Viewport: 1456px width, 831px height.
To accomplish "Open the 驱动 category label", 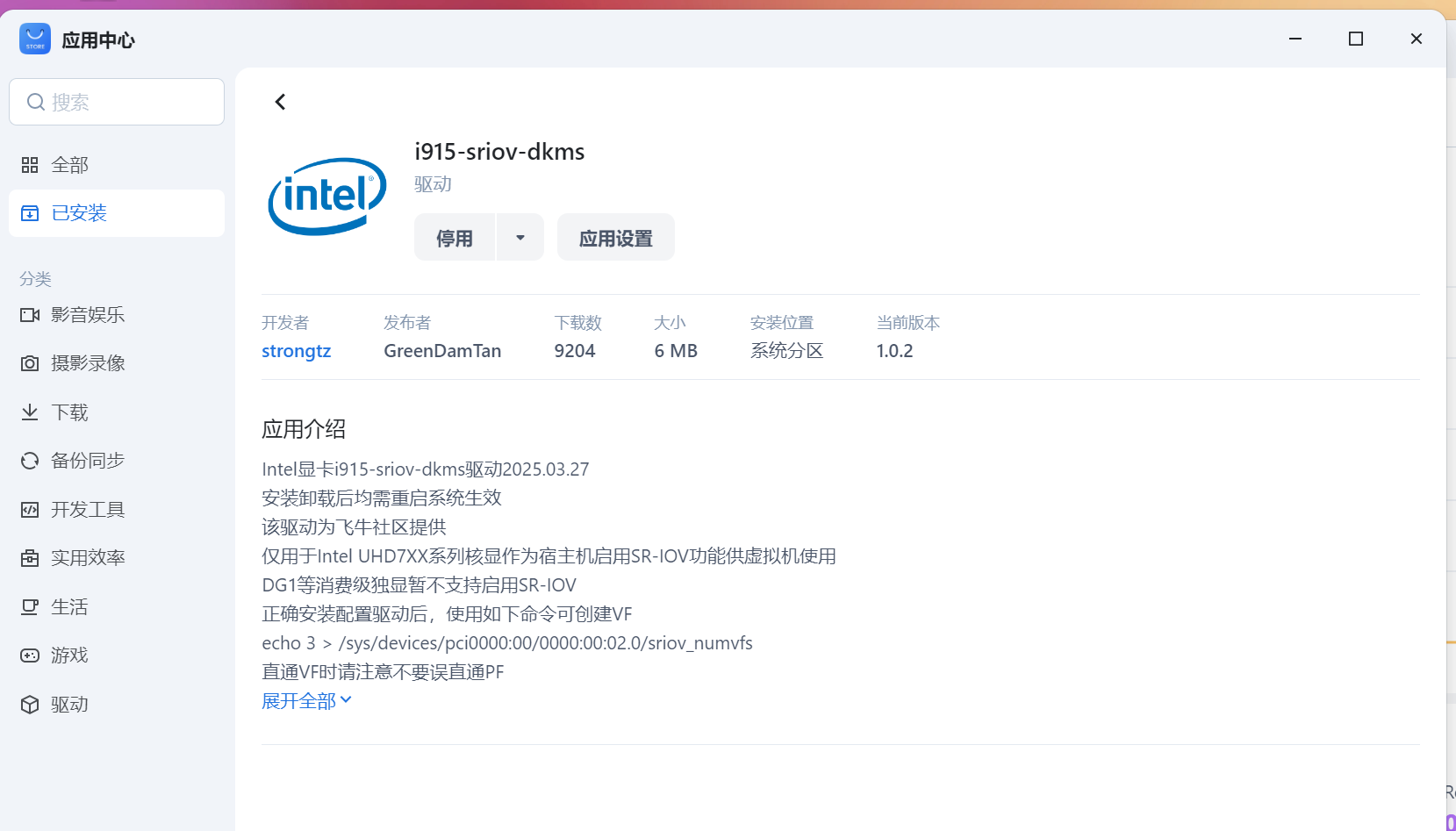I will pyautogui.click(x=69, y=705).
